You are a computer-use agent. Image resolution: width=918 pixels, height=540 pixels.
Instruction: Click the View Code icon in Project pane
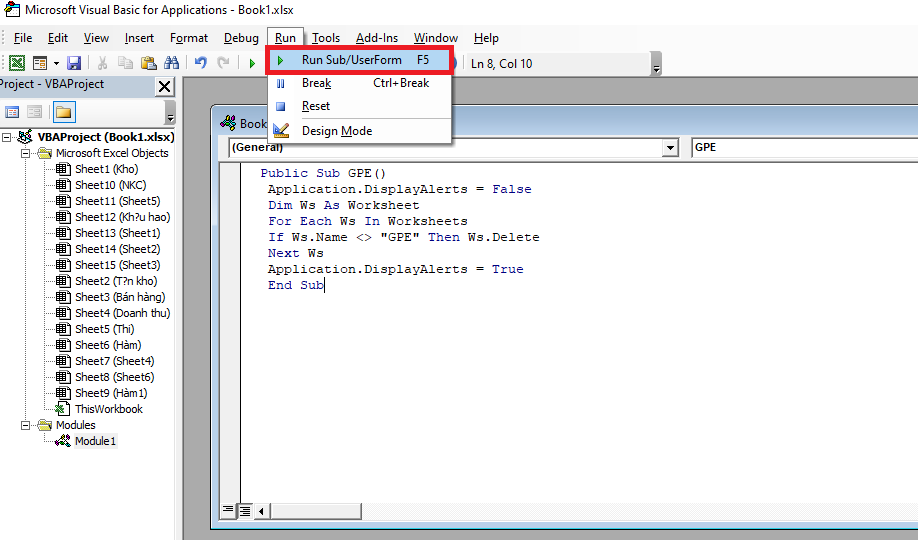12,112
